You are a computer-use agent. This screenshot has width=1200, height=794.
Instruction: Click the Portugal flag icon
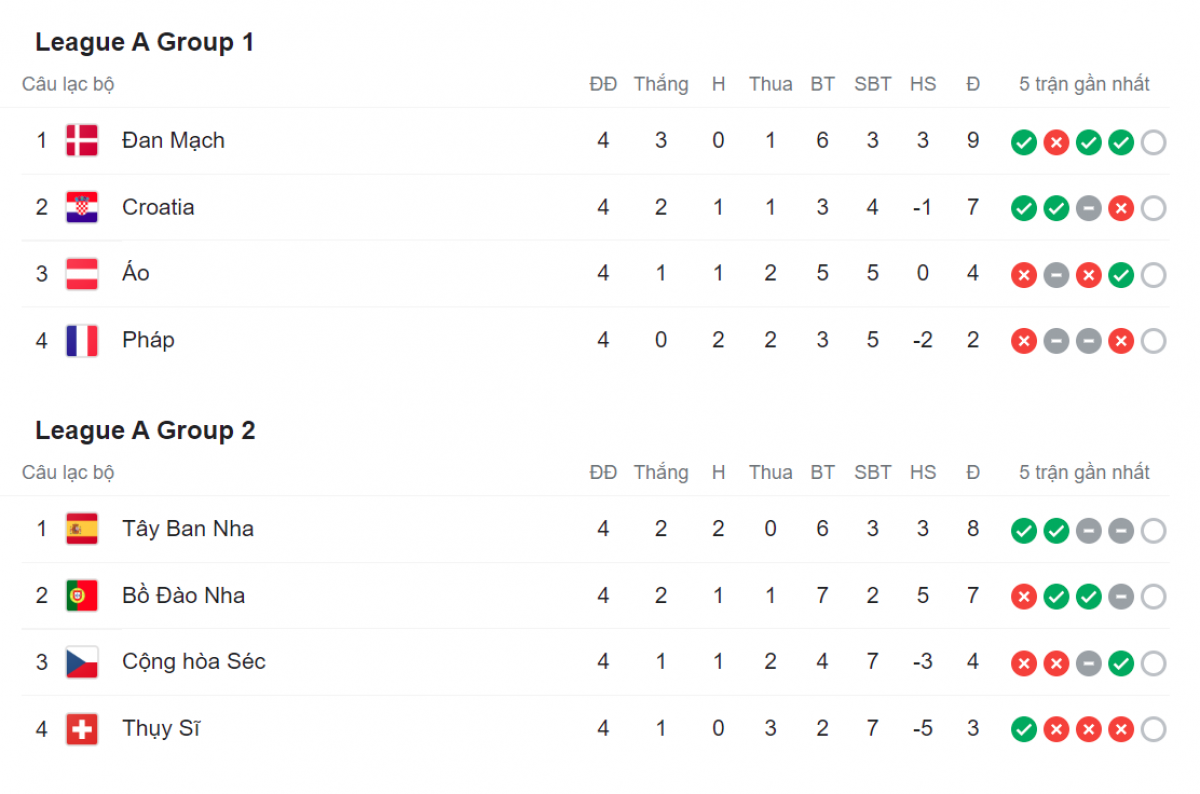pyautogui.click(x=82, y=595)
